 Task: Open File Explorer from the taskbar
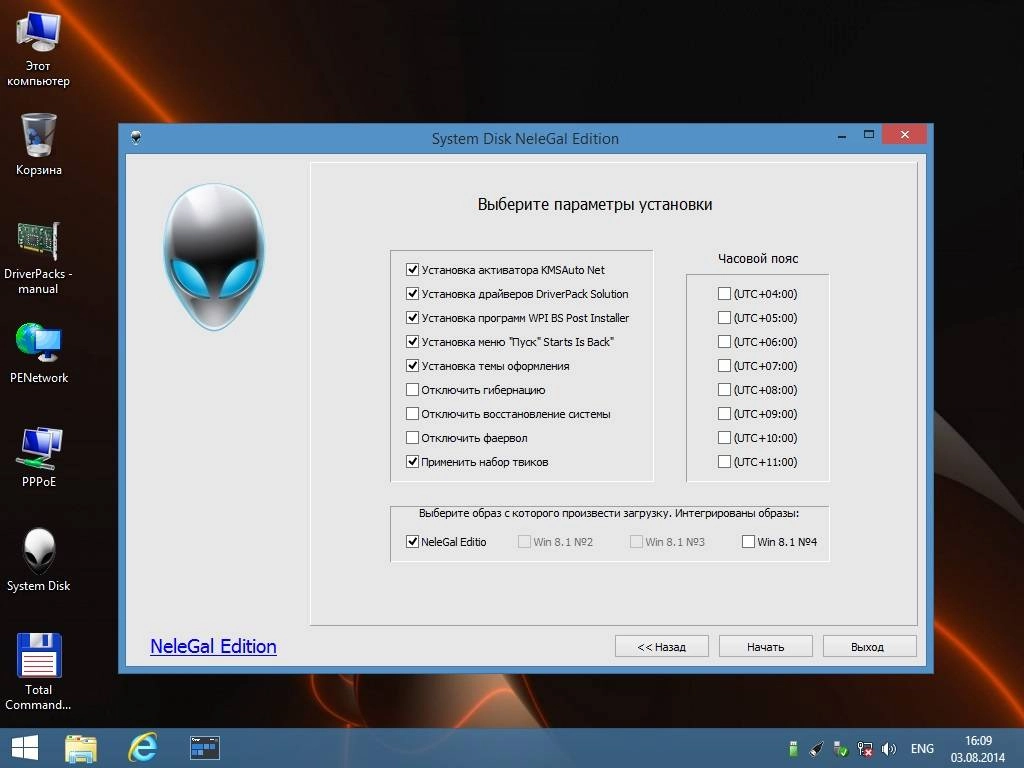coord(81,748)
